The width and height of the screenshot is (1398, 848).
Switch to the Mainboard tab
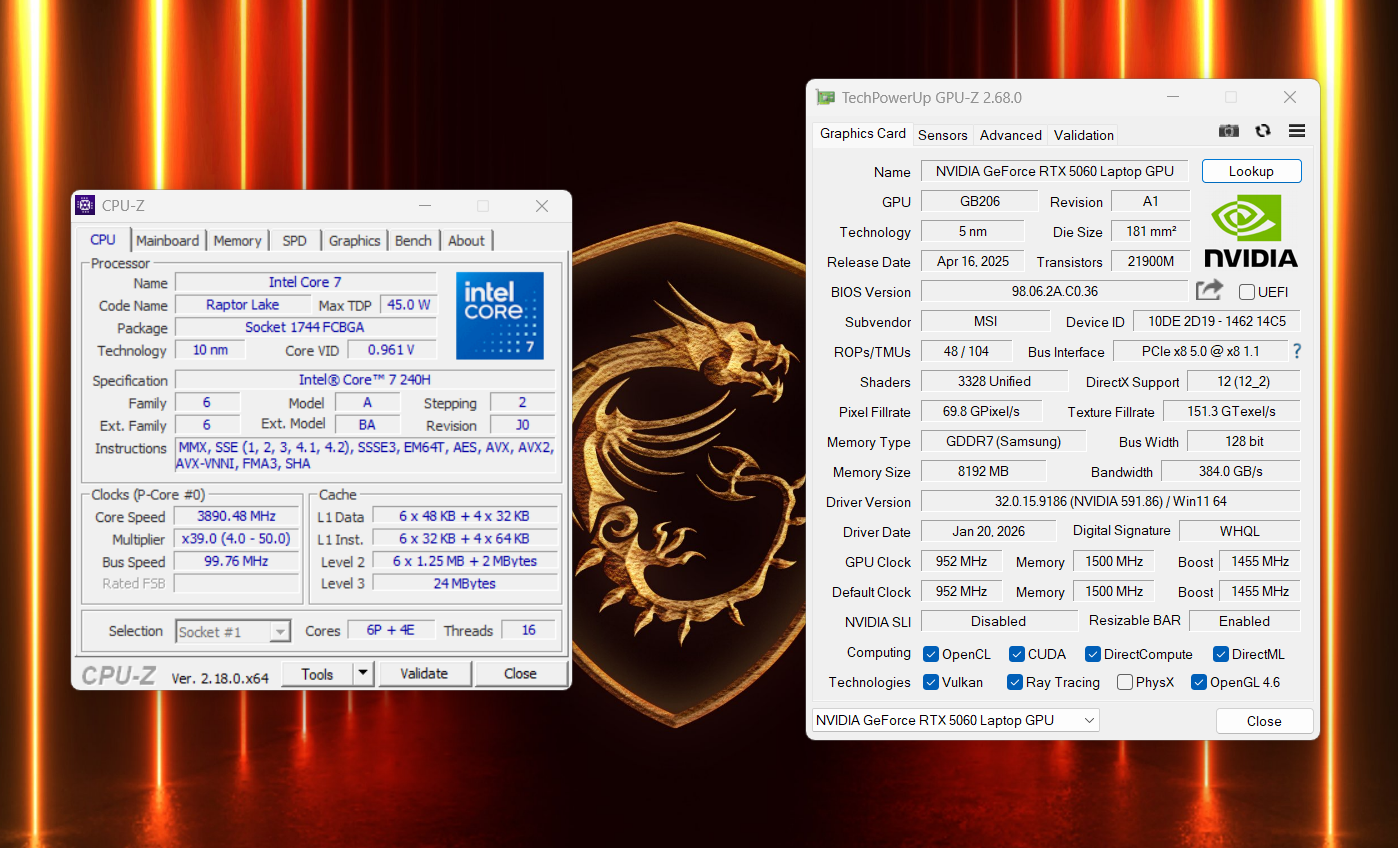pos(168,241)
